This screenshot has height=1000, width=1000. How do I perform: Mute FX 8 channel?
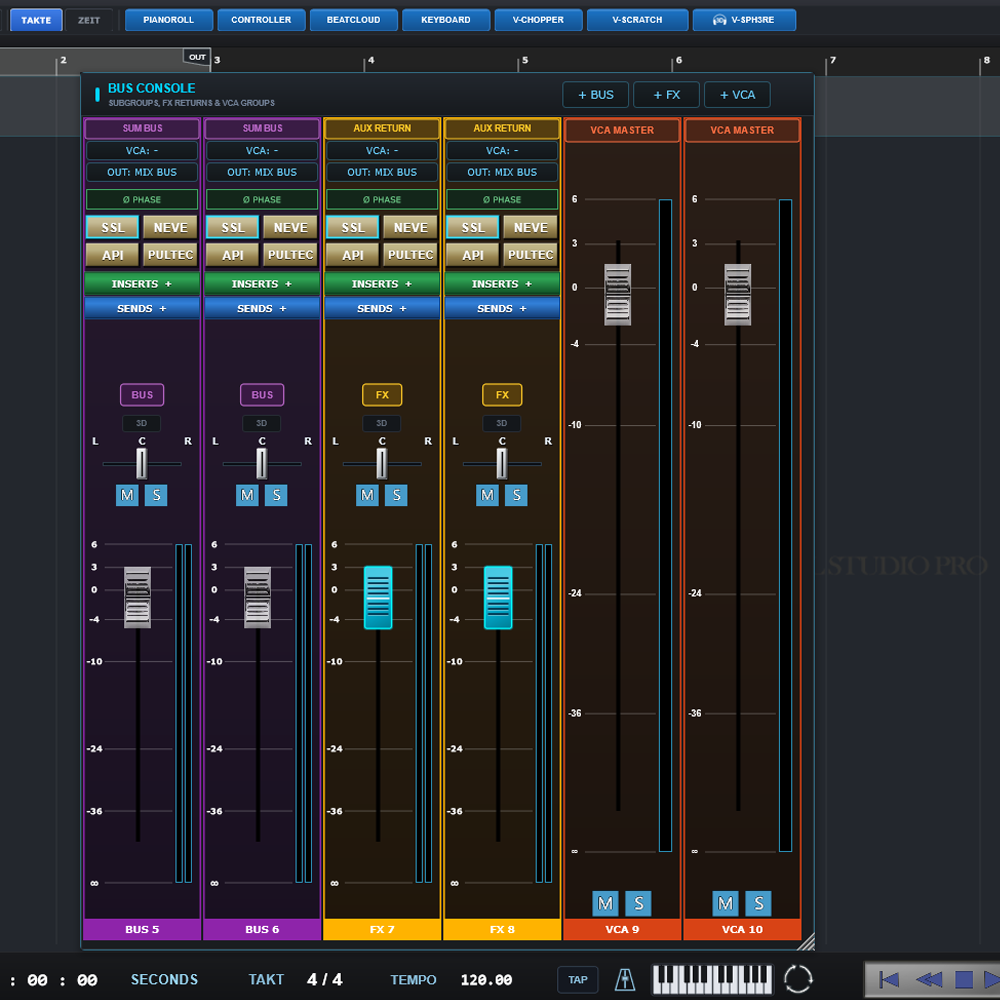tap(487, 495)
